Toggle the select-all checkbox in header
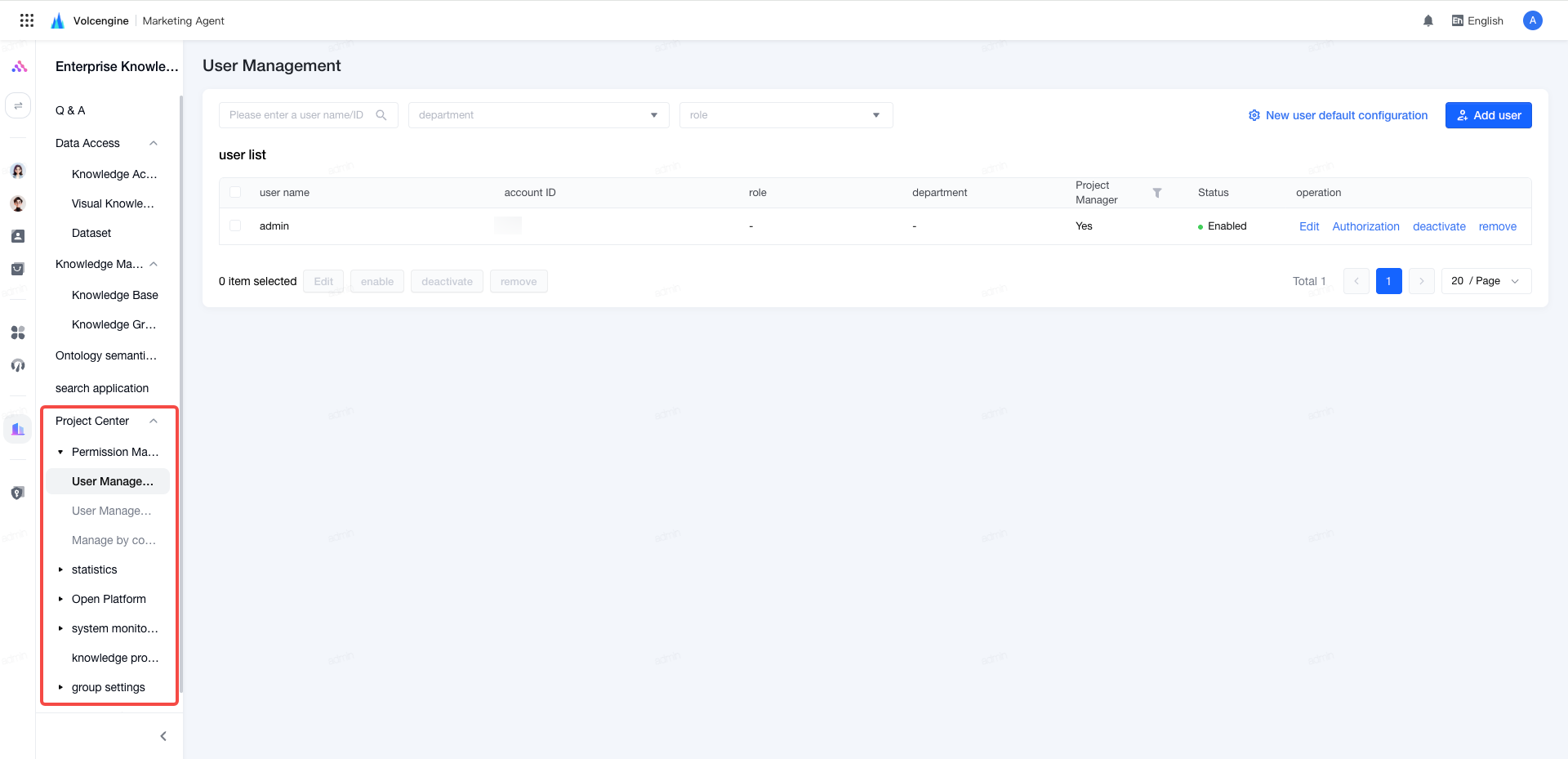The height and width of the screenshot is (759, 1568). point(235,193)
